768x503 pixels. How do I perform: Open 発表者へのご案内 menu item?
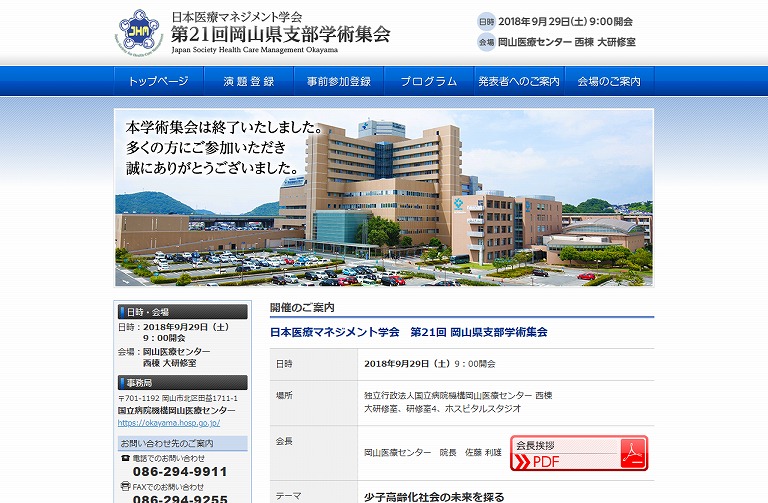pyautogui.click(x=519, y=81)
